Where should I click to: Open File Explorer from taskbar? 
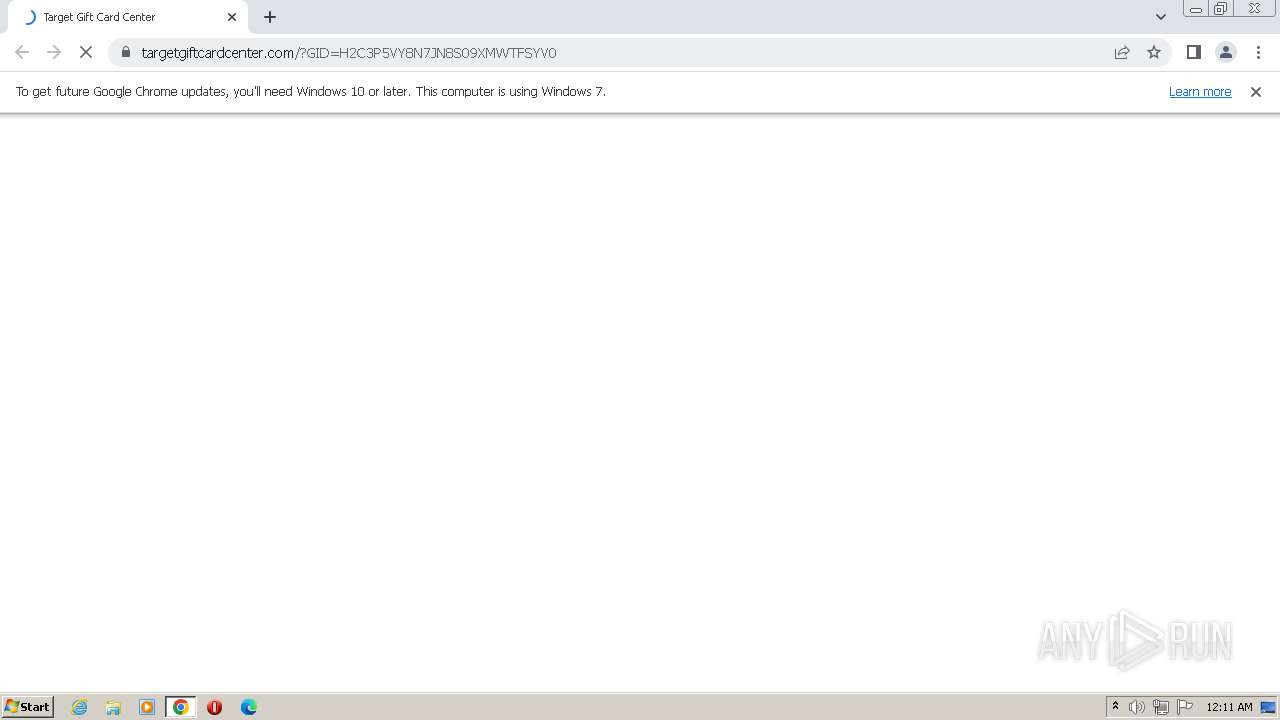click(113, 707)
